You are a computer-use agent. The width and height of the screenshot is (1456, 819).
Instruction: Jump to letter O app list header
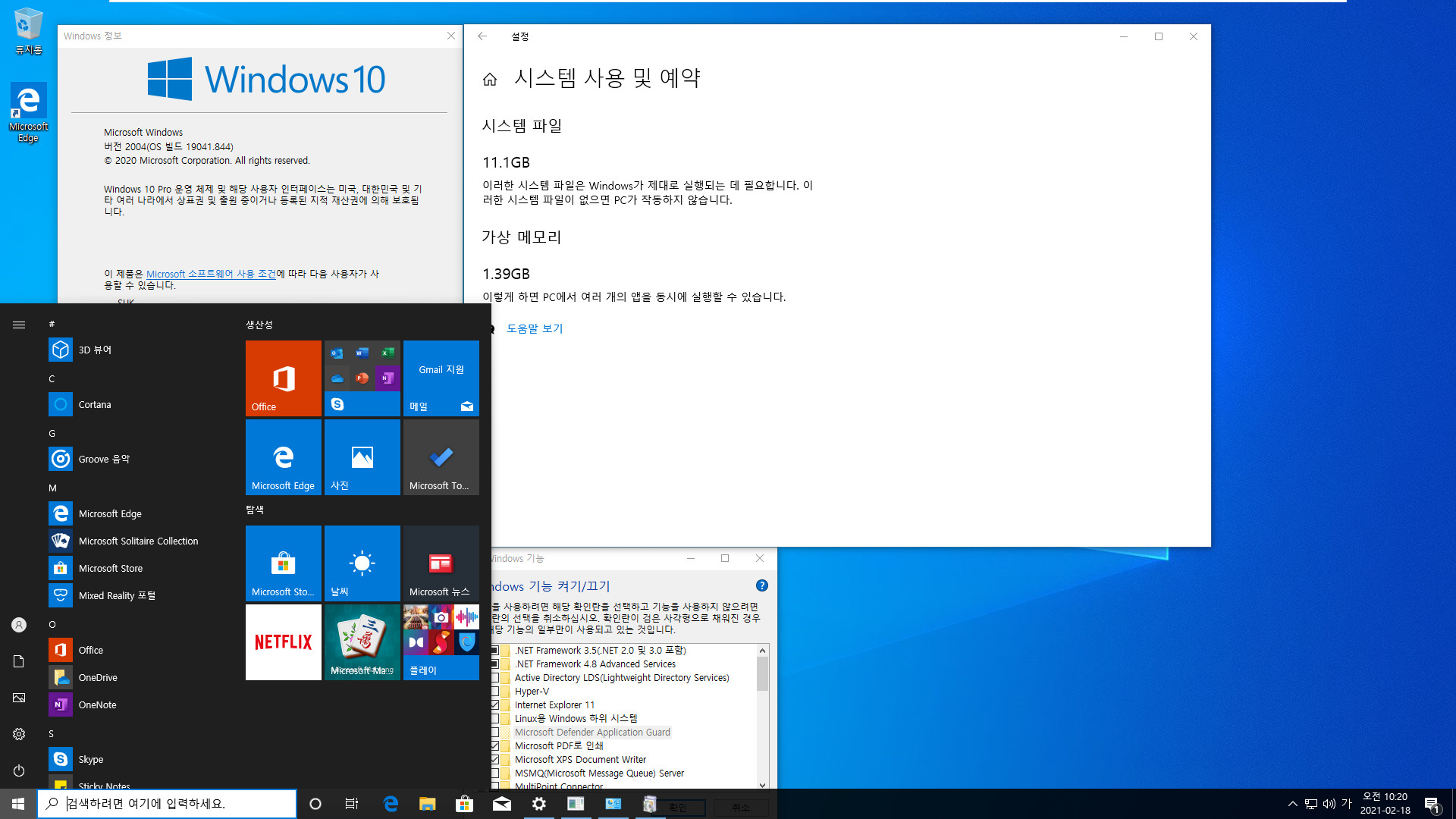[x=52, y=624]
